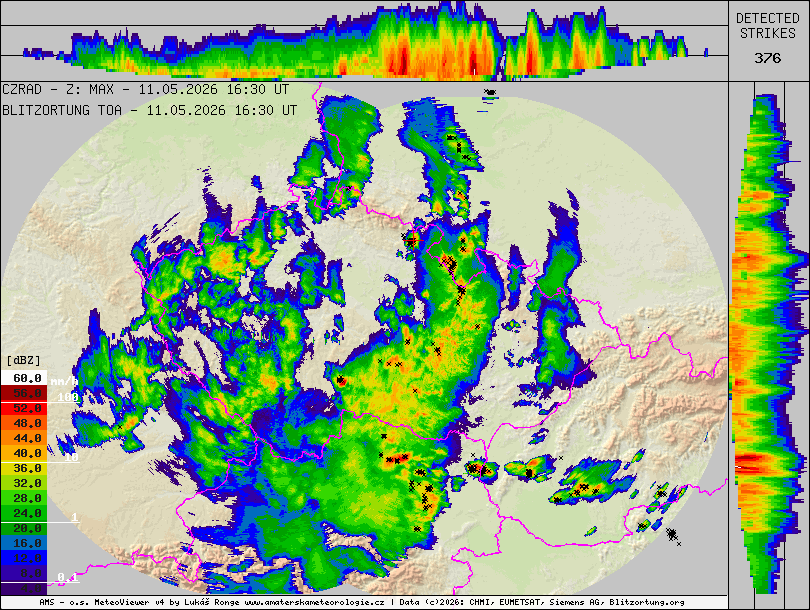Pick the 40.0 dBZ orange legend swatch
Screen dimensions: 810x610
[24, 453]
